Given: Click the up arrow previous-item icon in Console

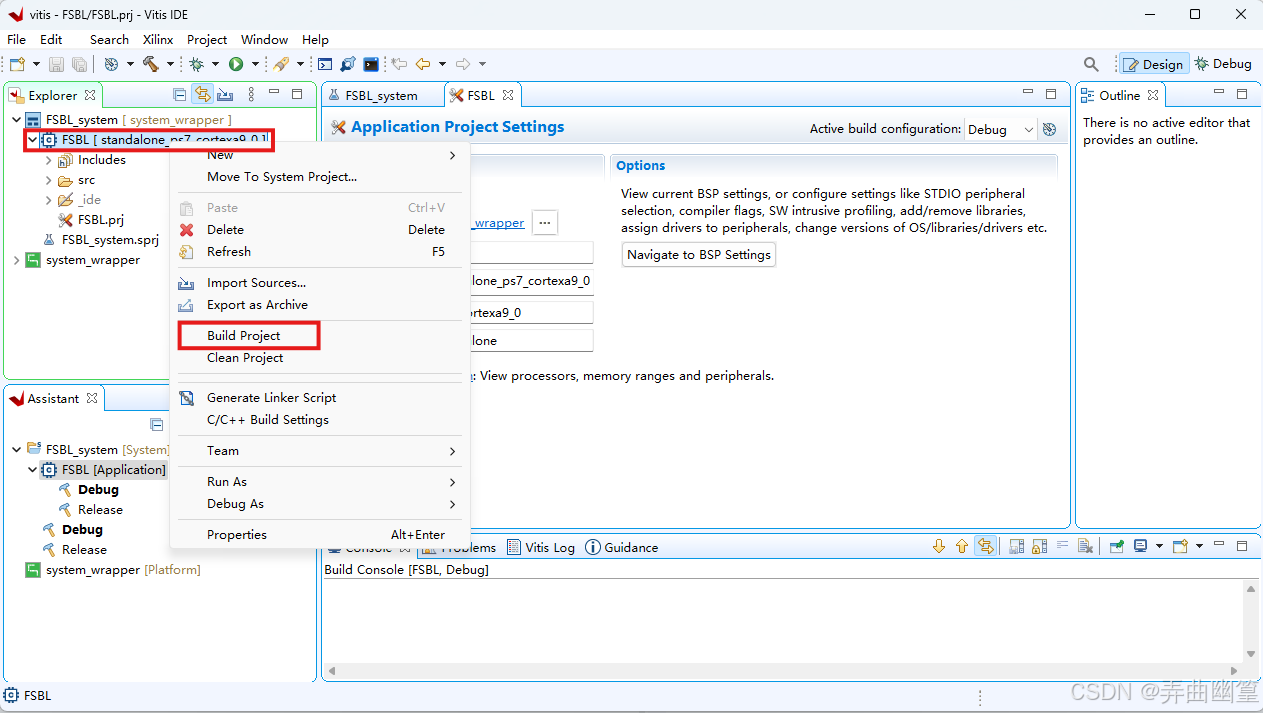Looking at the screenshot, I should point(962,546).
